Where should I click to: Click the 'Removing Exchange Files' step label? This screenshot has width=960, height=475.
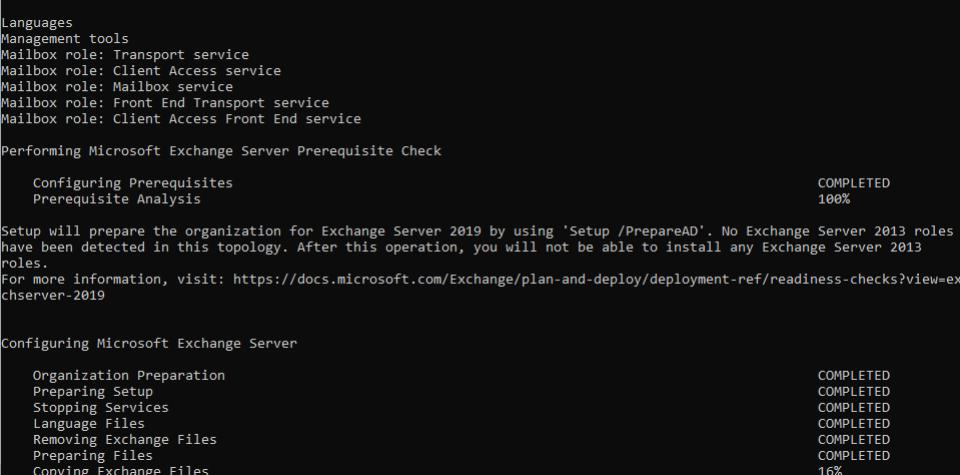coord(124,439)
